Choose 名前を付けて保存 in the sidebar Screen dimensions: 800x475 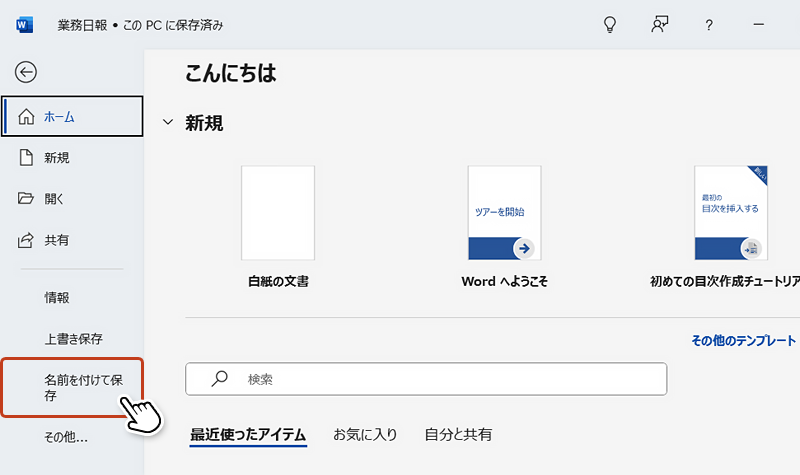point(72,388)
